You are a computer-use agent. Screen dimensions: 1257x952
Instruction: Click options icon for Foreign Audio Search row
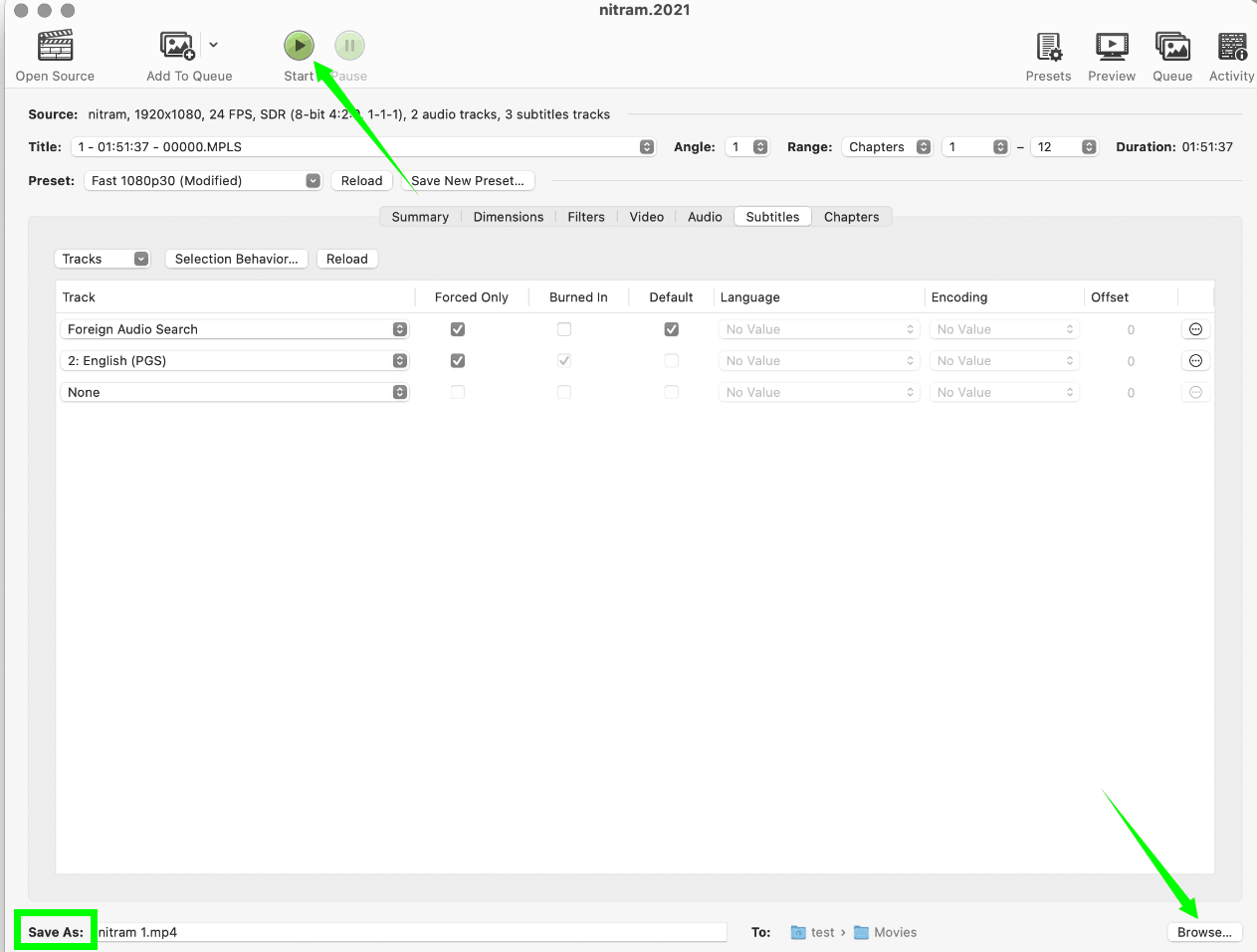(1195, 329)
